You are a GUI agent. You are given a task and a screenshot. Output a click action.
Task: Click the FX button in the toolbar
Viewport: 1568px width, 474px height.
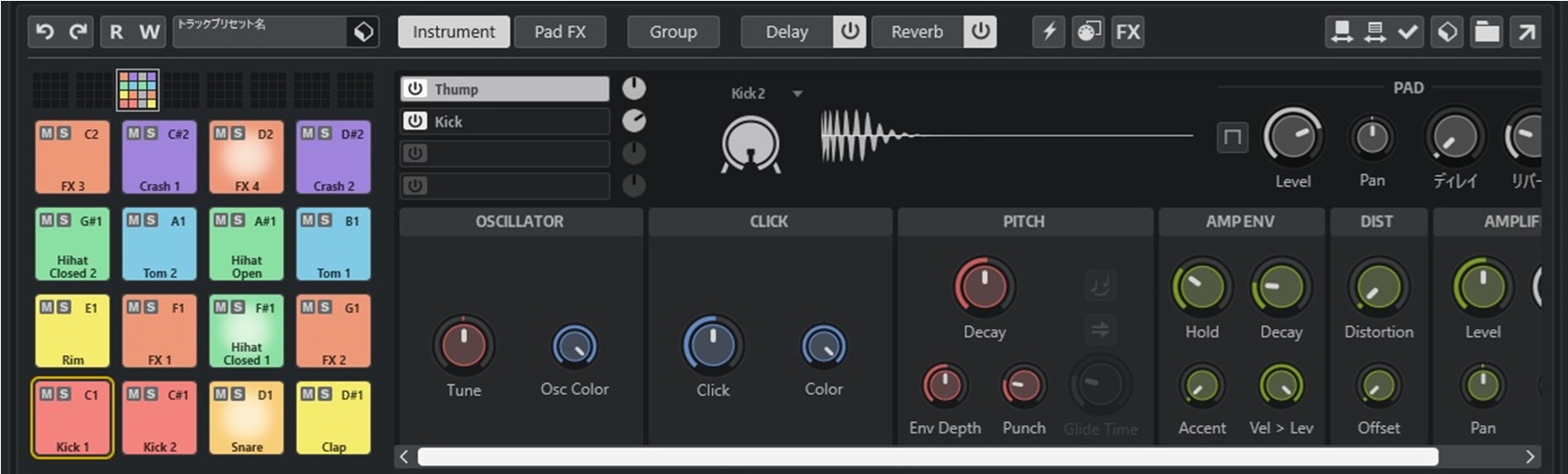click(1128, 32)
